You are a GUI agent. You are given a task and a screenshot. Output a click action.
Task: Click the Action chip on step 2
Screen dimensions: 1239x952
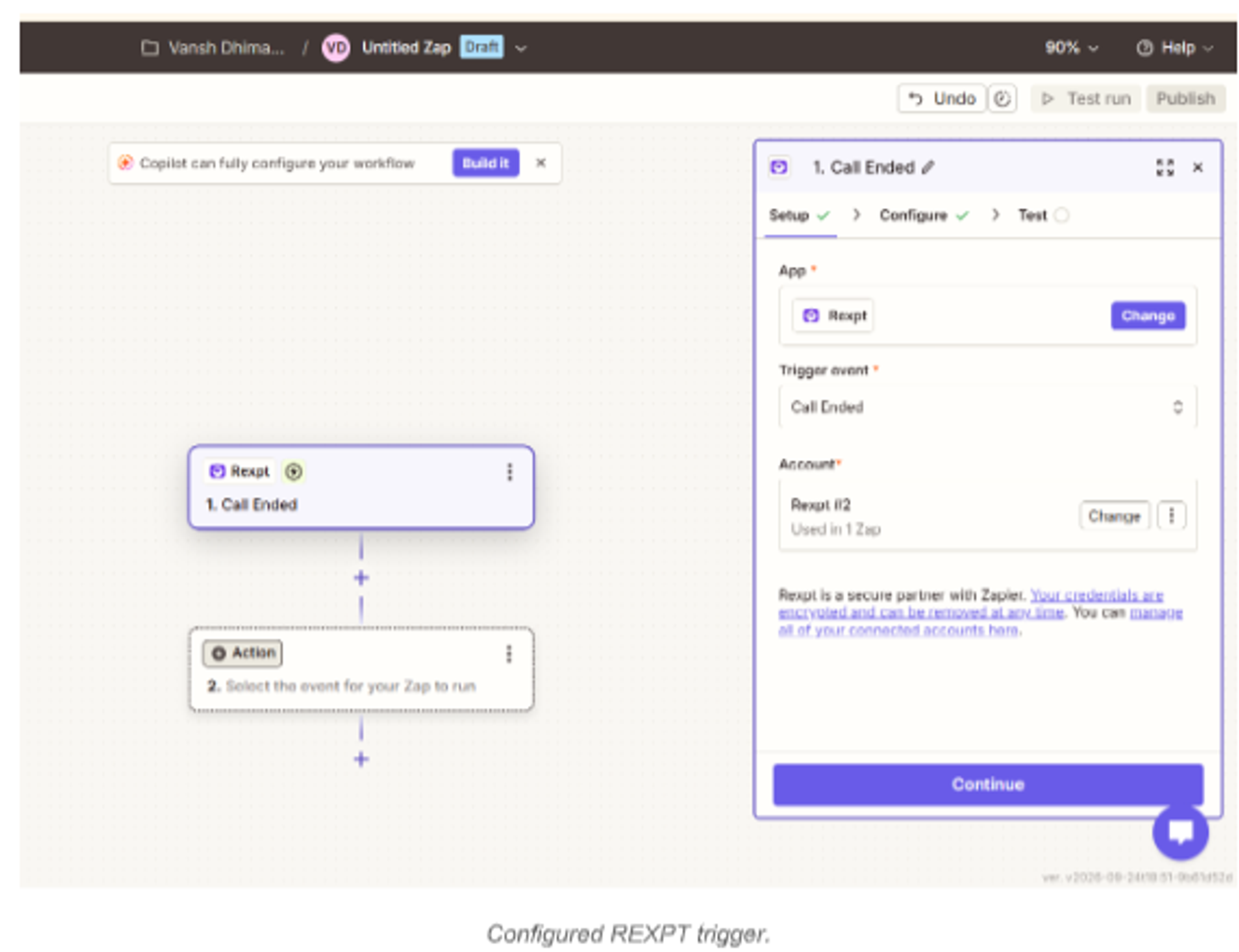click(x=243, y=653)
